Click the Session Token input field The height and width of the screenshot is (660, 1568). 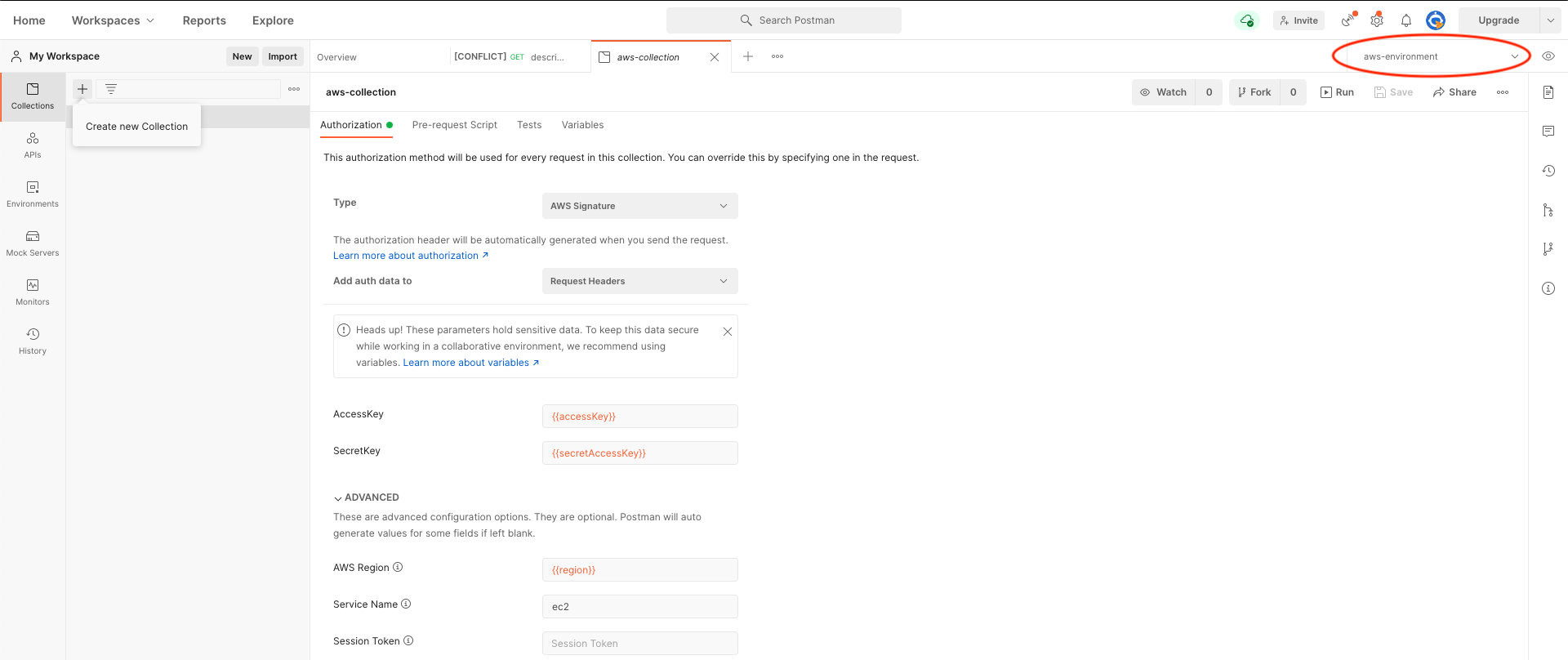pos(640,643)
